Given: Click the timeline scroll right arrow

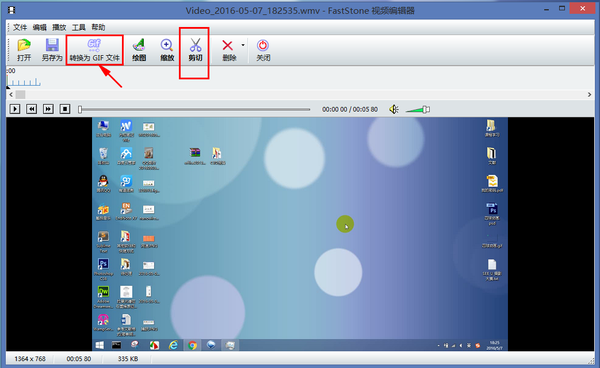Looking at the screenshot, I should pos(589,94).
